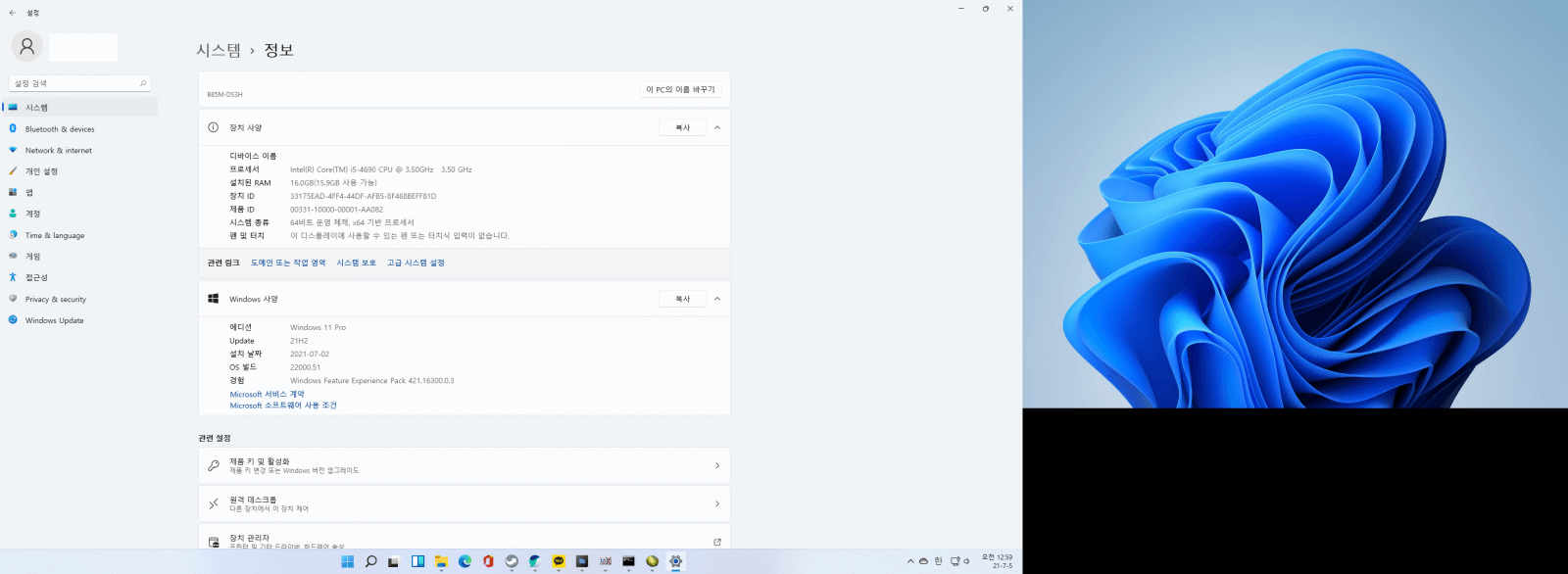Collapse the Windows 사양 section
Screen dimensions: 1568x574
coord(717,299)
